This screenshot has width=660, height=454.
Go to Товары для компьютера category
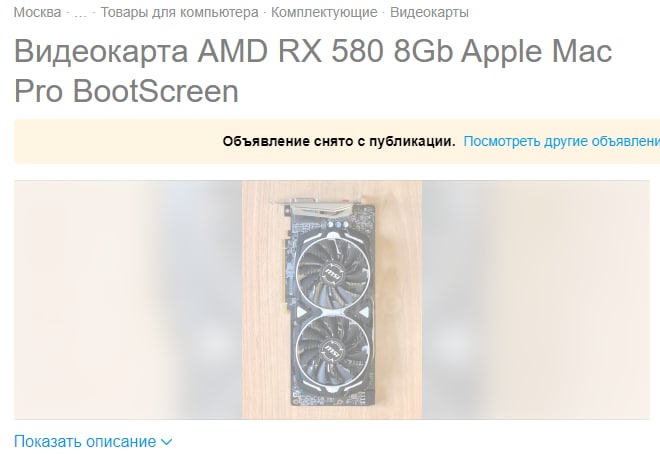[179, 12]
